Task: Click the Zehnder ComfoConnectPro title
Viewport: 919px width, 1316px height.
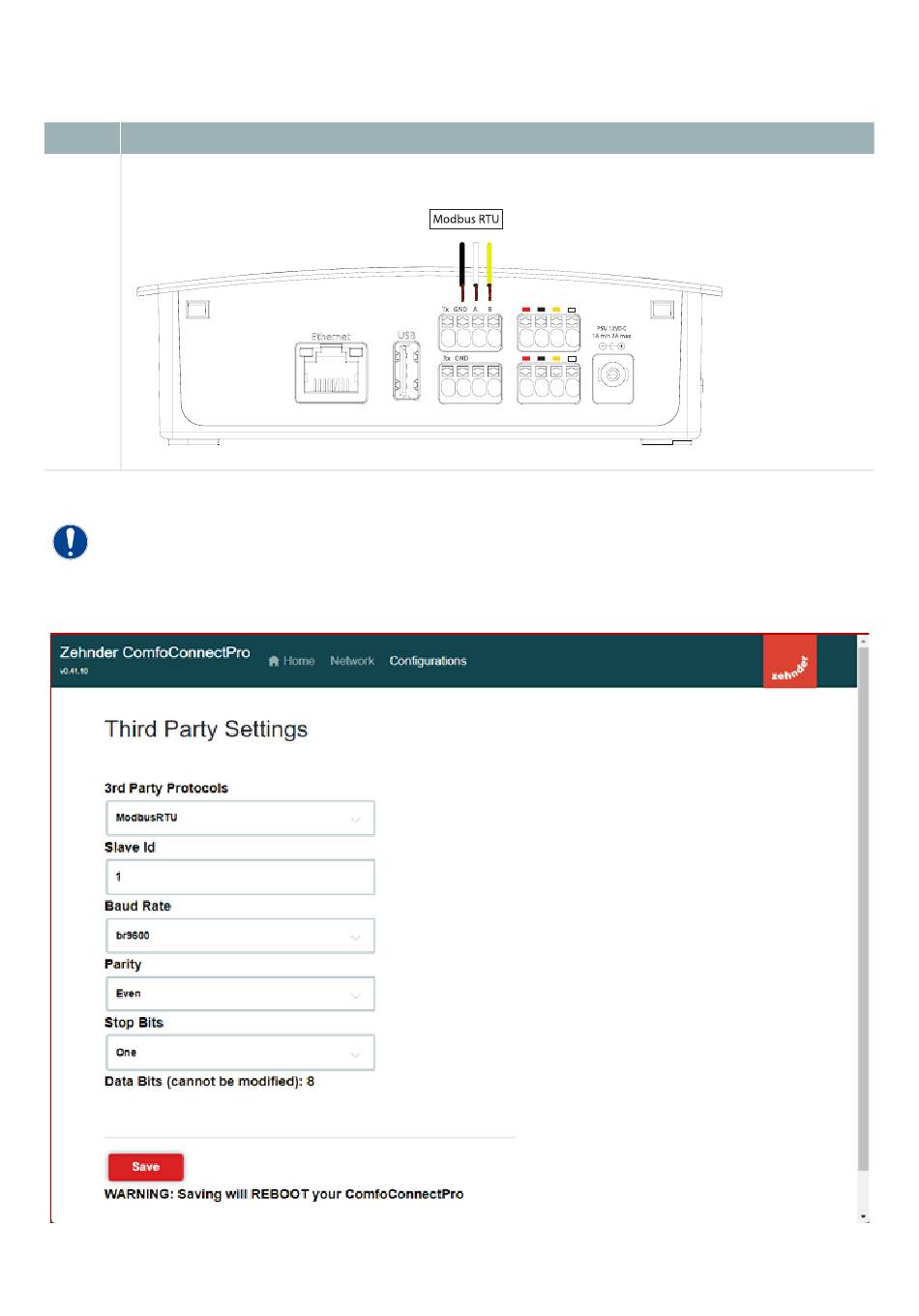Action: (x=155, y=652)
